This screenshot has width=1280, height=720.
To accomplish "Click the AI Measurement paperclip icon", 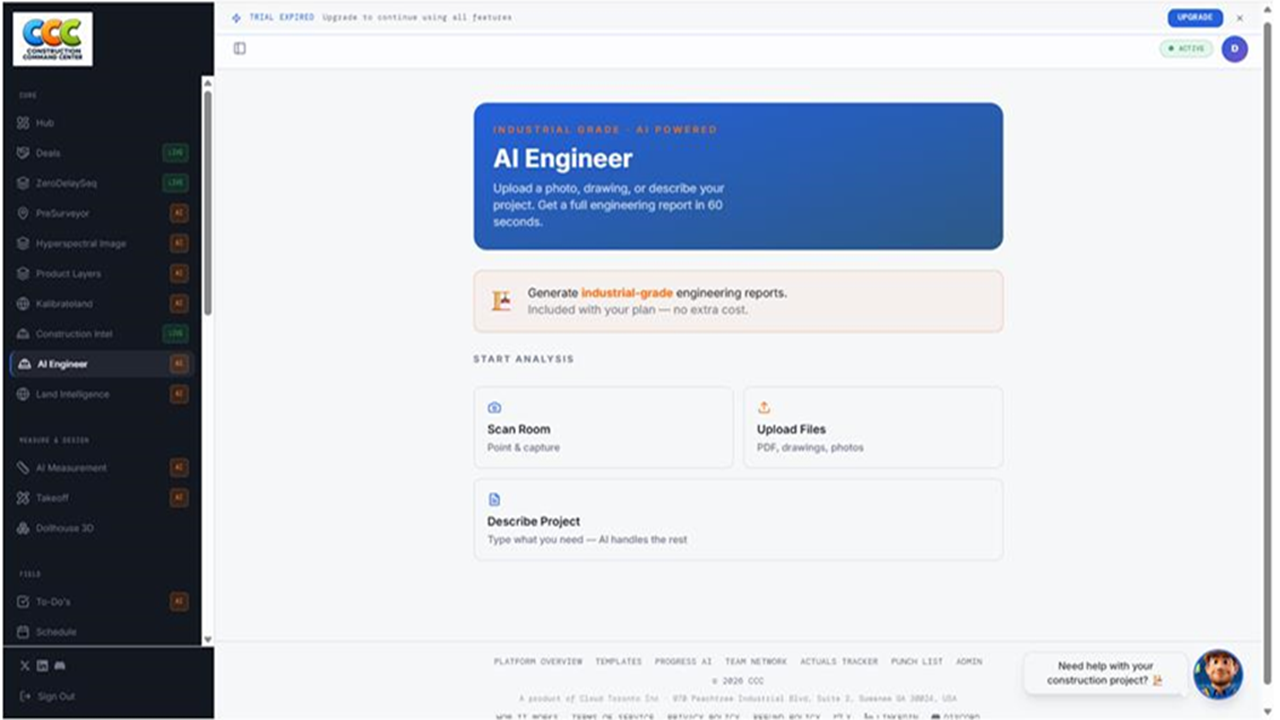I will pos(24,468).
